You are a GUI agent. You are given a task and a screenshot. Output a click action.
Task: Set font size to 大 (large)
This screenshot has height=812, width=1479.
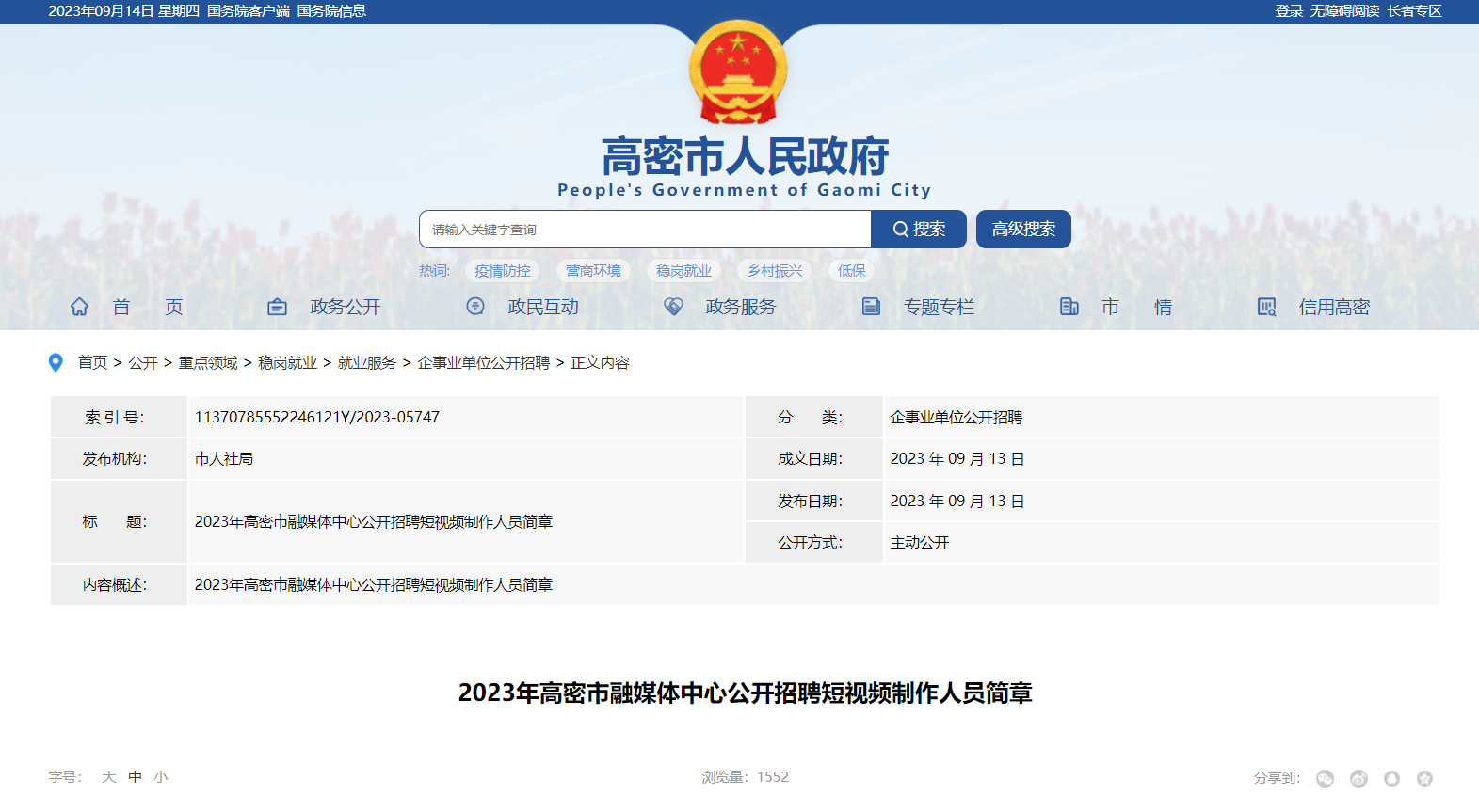pyautogui.click(x=109, y=777)
